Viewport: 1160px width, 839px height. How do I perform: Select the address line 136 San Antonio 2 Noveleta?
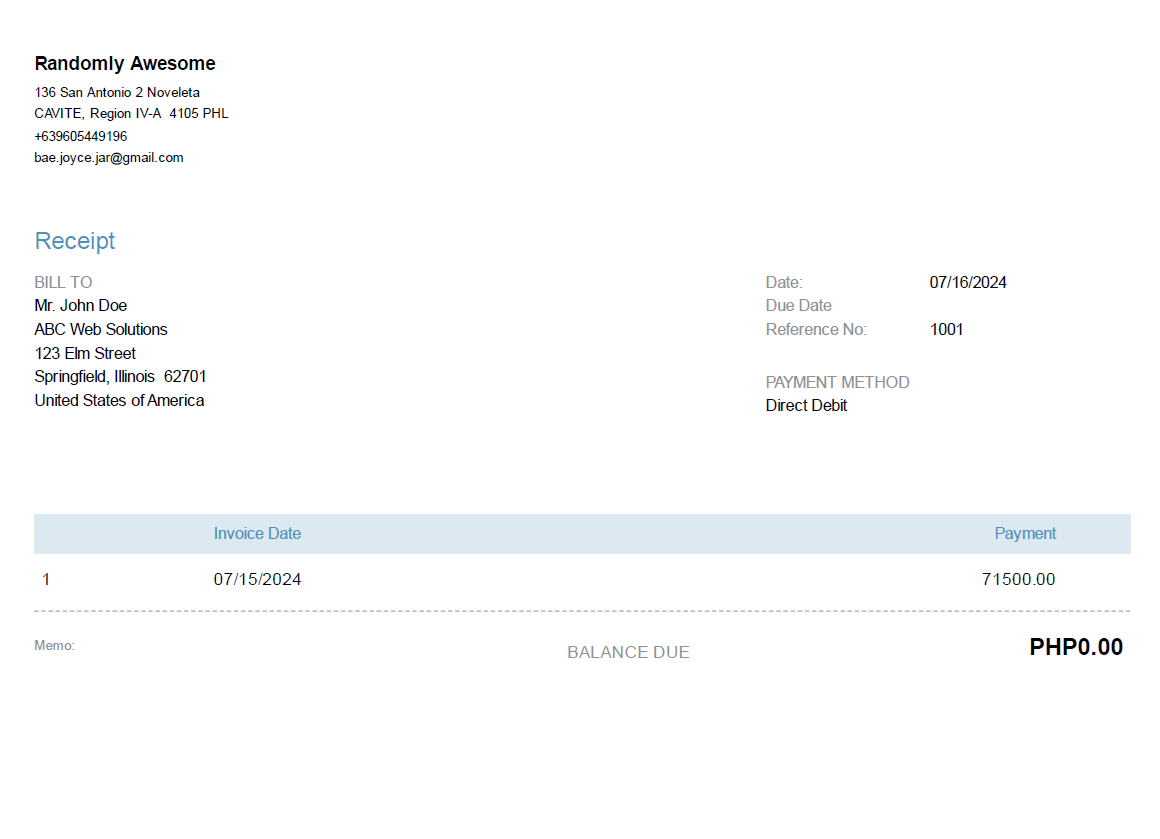[x=117, y=92]
